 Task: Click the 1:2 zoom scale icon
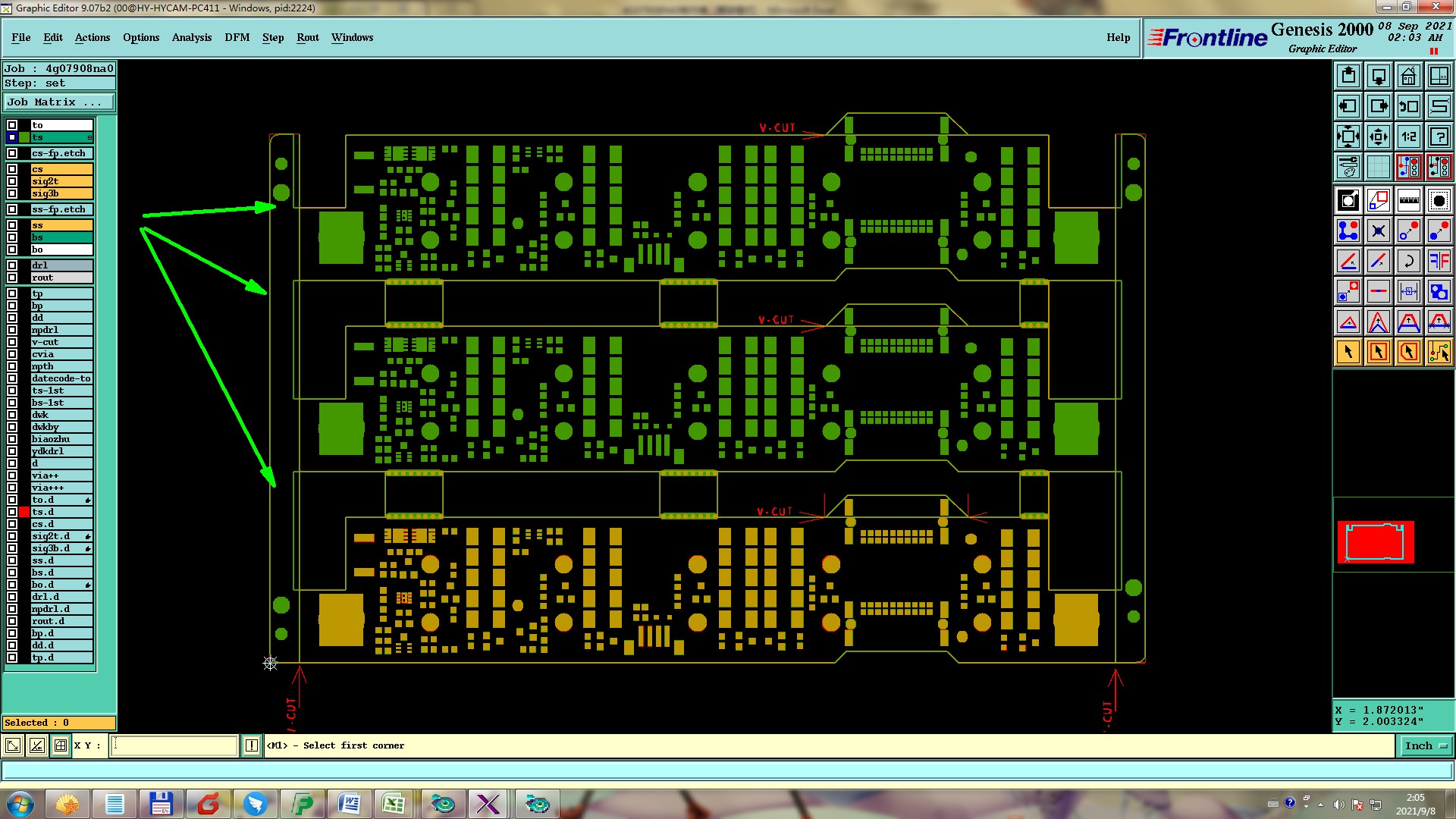click(x=1408, y=136)
